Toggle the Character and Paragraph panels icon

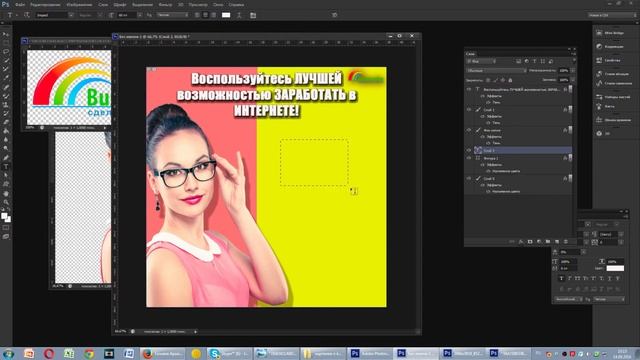(x=253, y=15)
